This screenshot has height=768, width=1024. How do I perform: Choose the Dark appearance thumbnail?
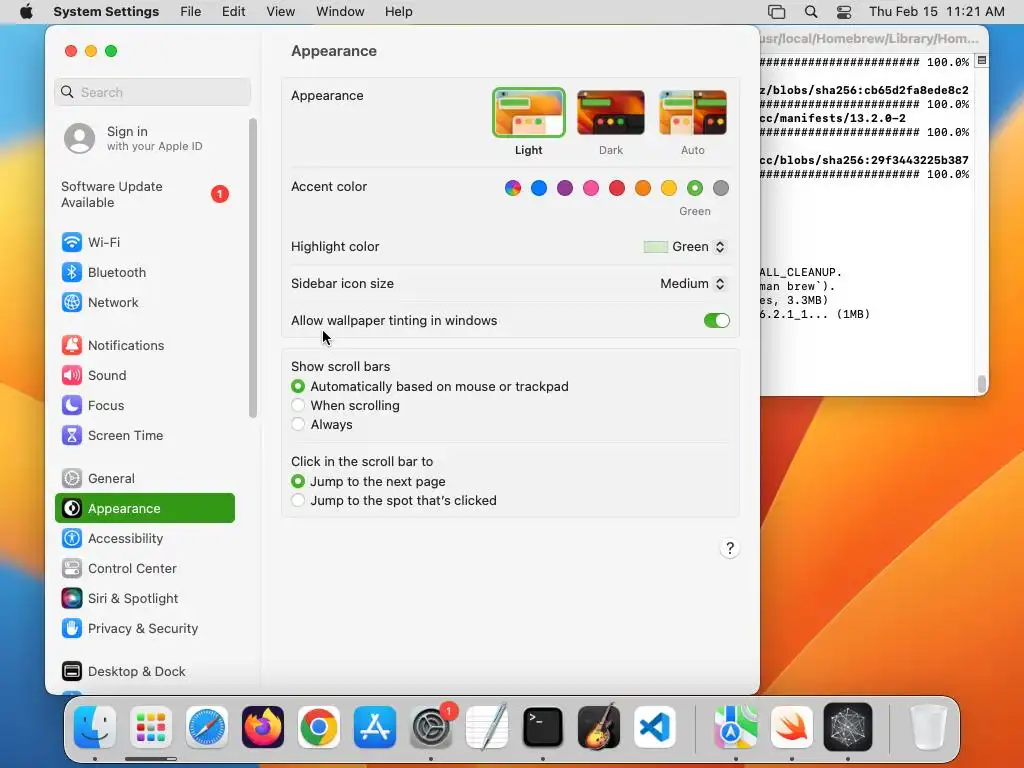click(x=611, y=113)
